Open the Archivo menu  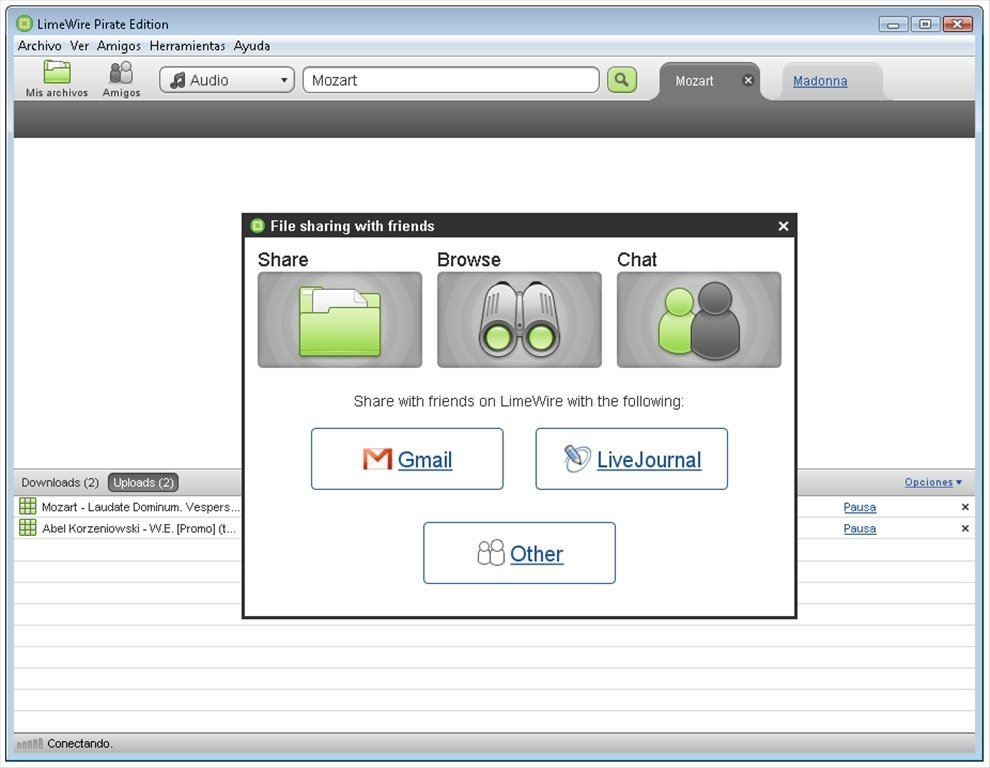click(x=40, y=45)
